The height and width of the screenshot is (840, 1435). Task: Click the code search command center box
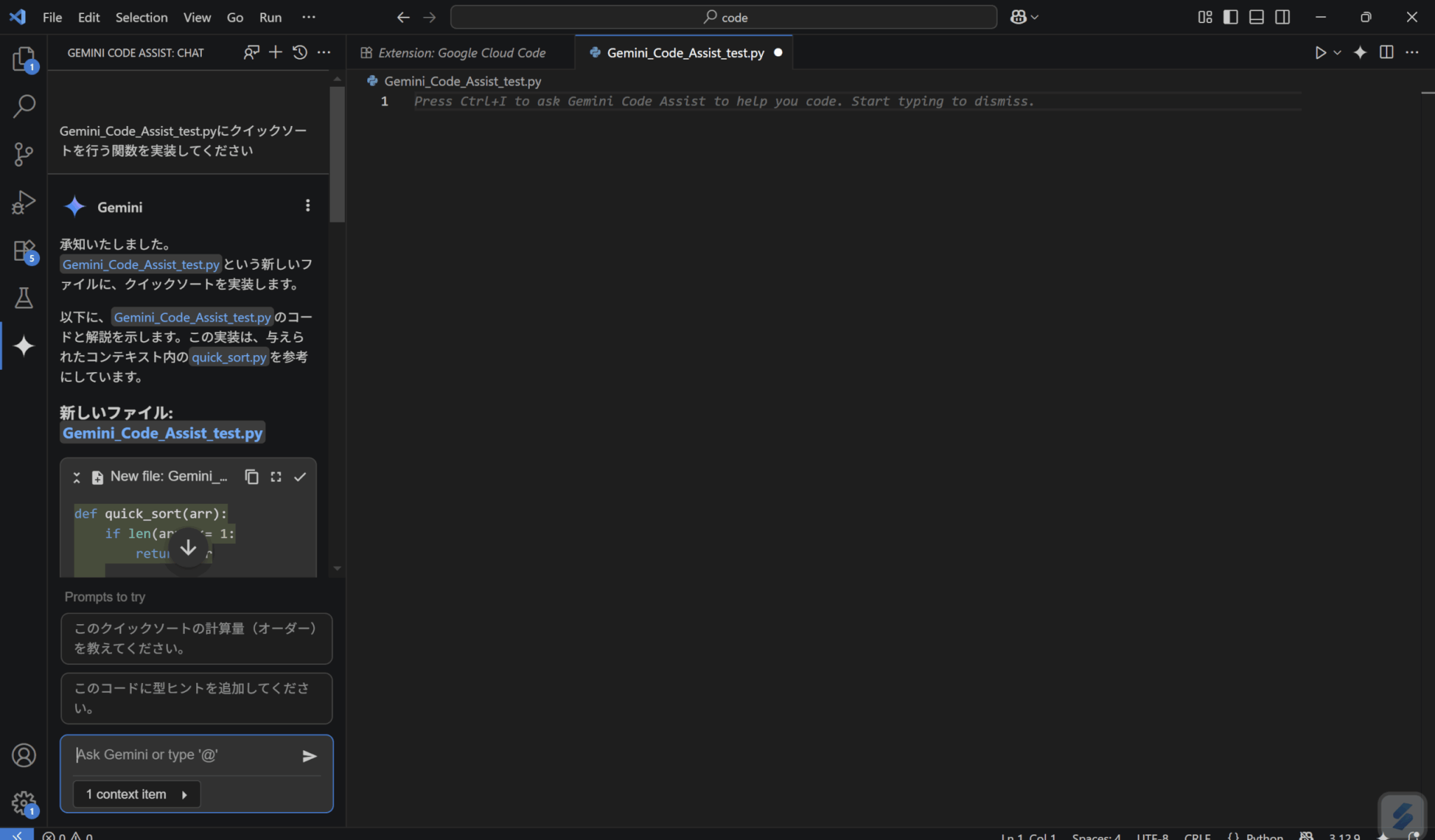point(723,18)
